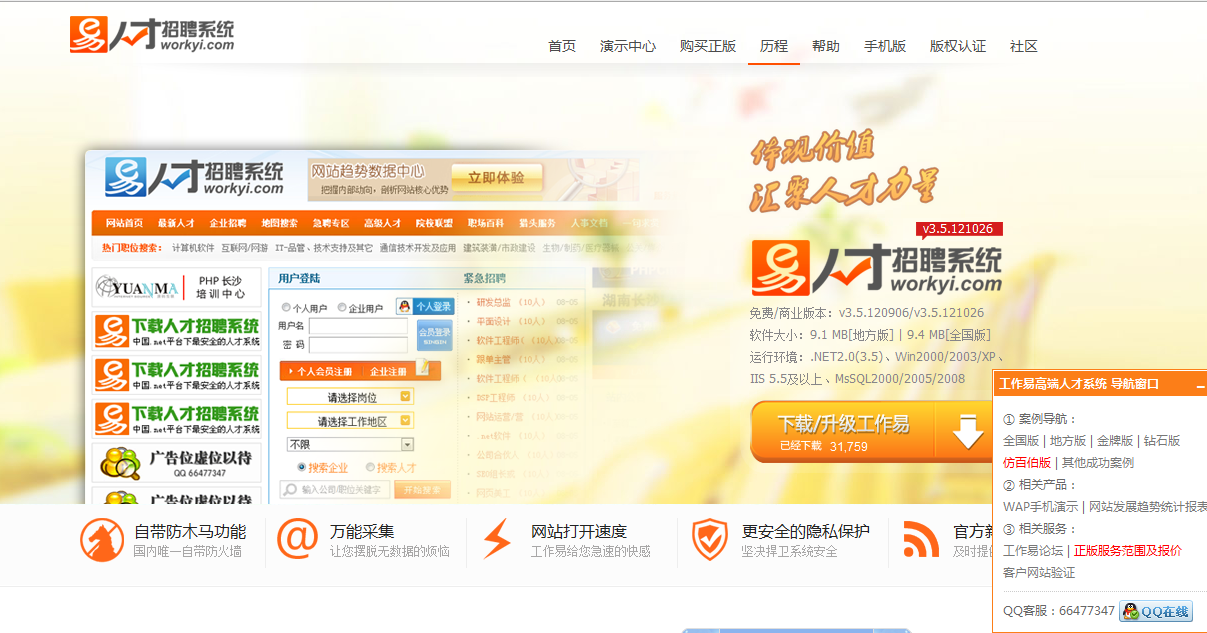Open the 工作易论坛 link

pos(1033,551)
